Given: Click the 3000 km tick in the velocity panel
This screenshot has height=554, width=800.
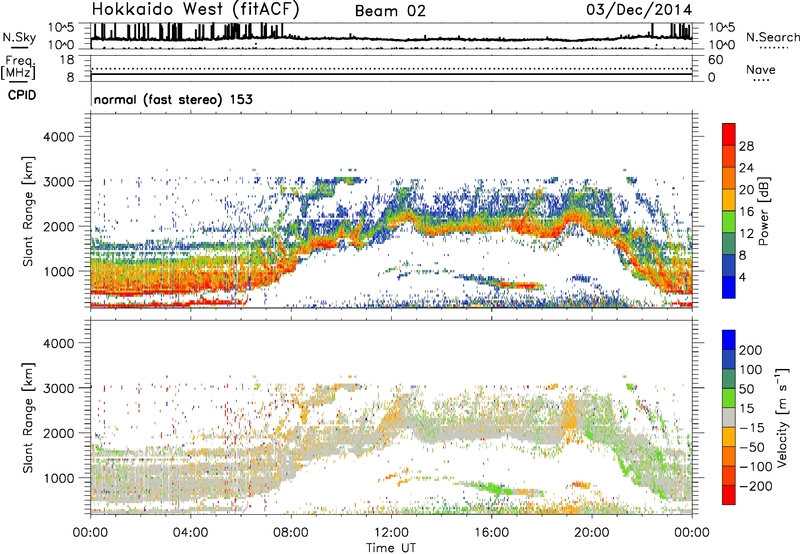Looking at the screenshot, I should point(59,388).
